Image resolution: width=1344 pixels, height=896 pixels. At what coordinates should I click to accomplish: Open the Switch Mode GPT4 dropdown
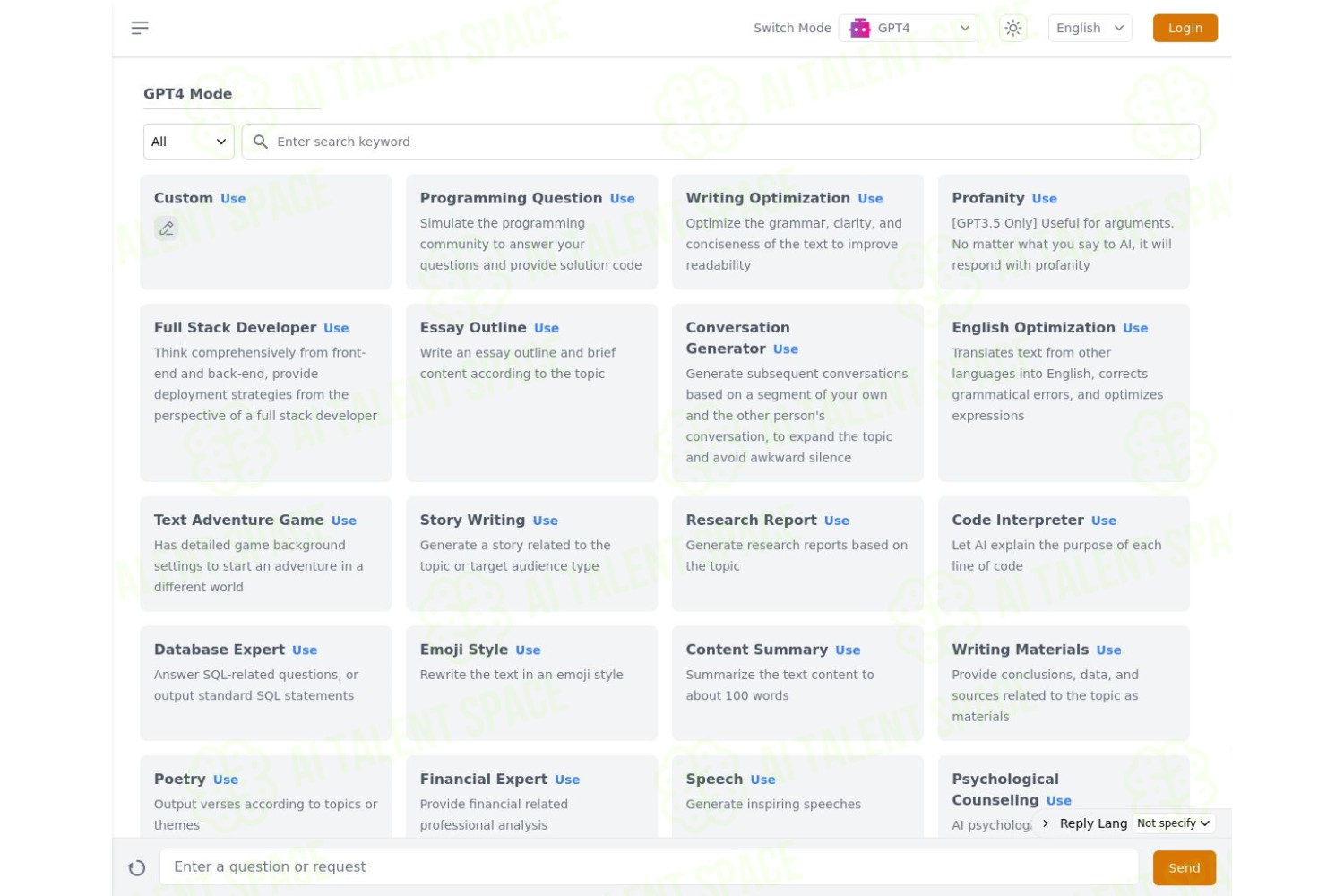coord(908,28)
